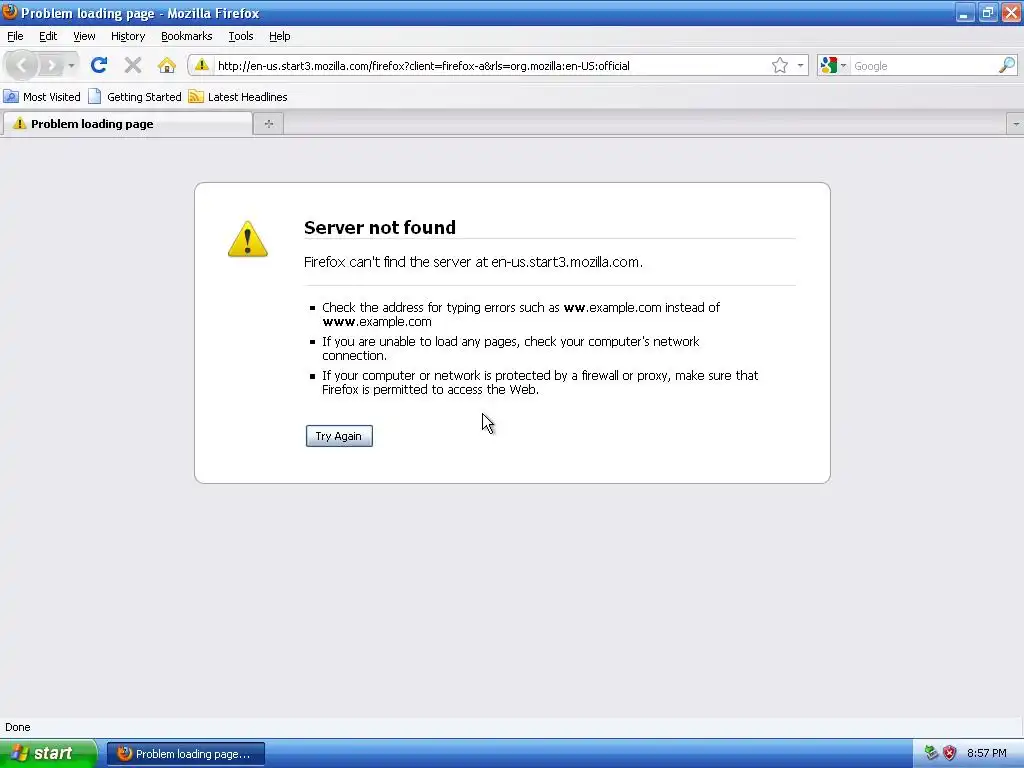Open the View menu
Viewport: 1024px width, 768px height.
click(84, 37)
